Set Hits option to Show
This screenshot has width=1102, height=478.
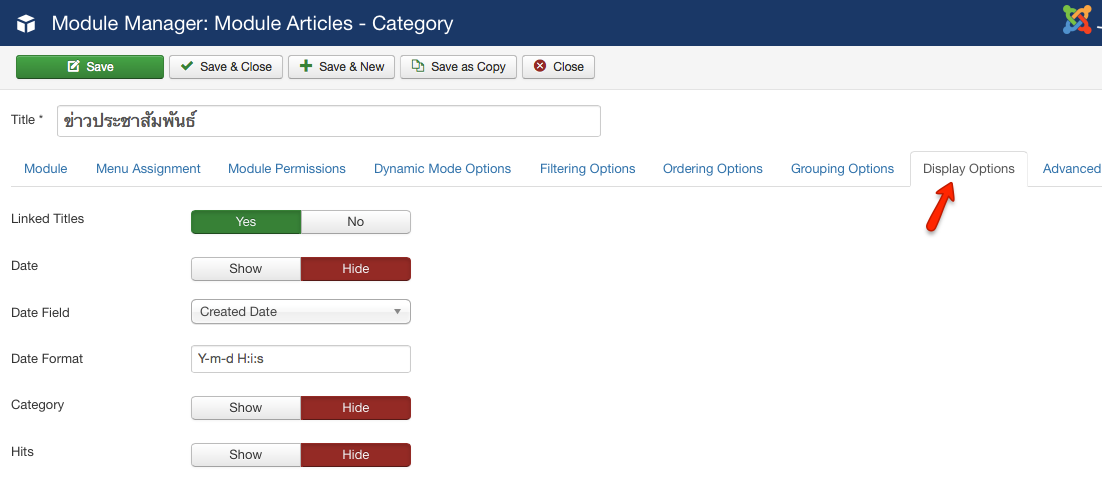pos(246,455)
